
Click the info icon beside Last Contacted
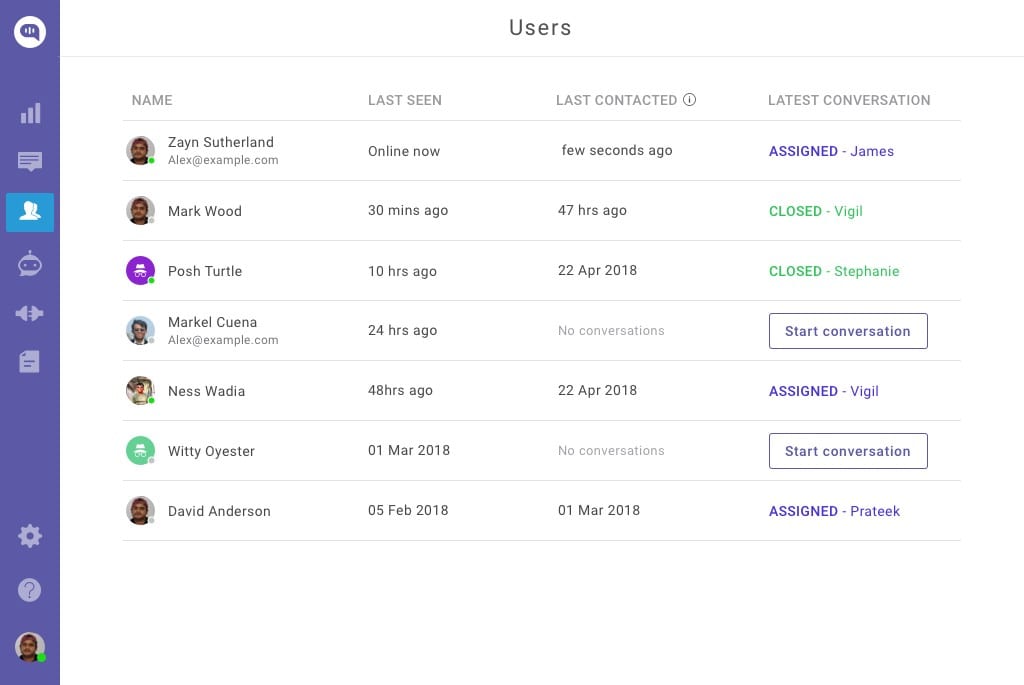pyautogui.click(x=690, y=99)
